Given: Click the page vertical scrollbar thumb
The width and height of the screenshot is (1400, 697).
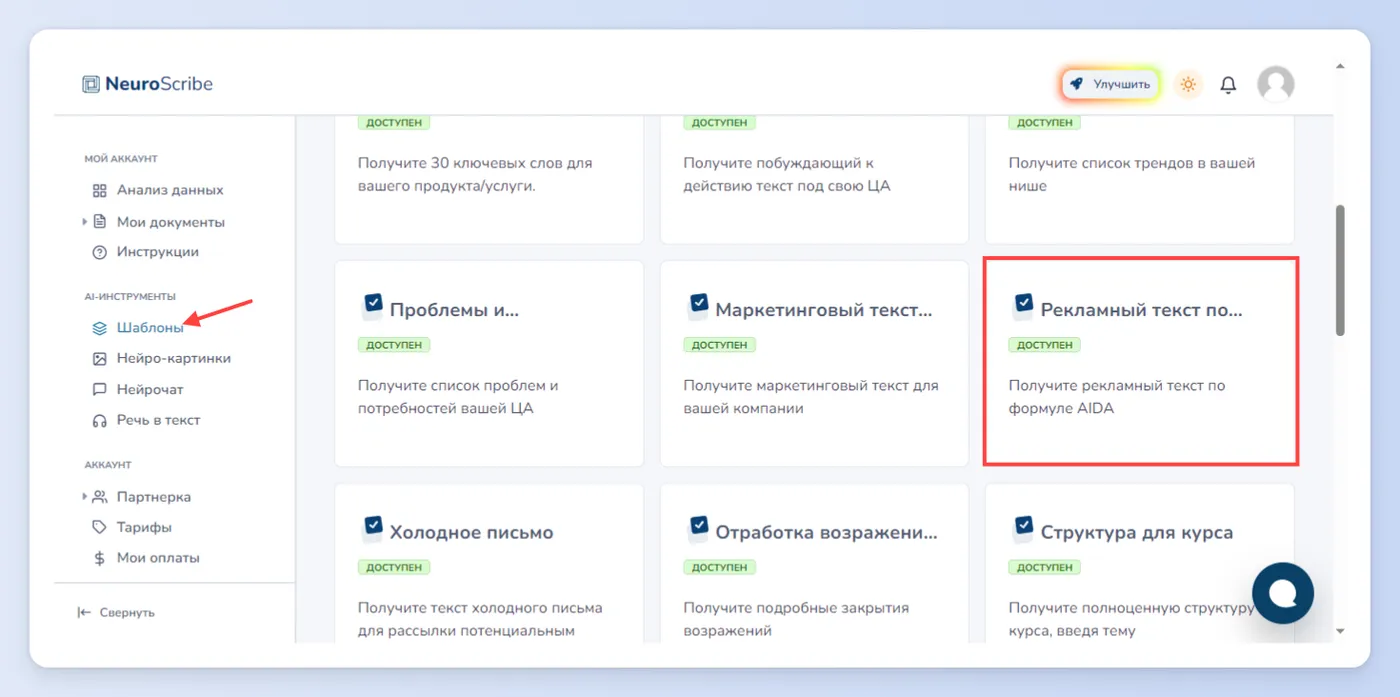Looking at the screenshot, I should 1340,270.
